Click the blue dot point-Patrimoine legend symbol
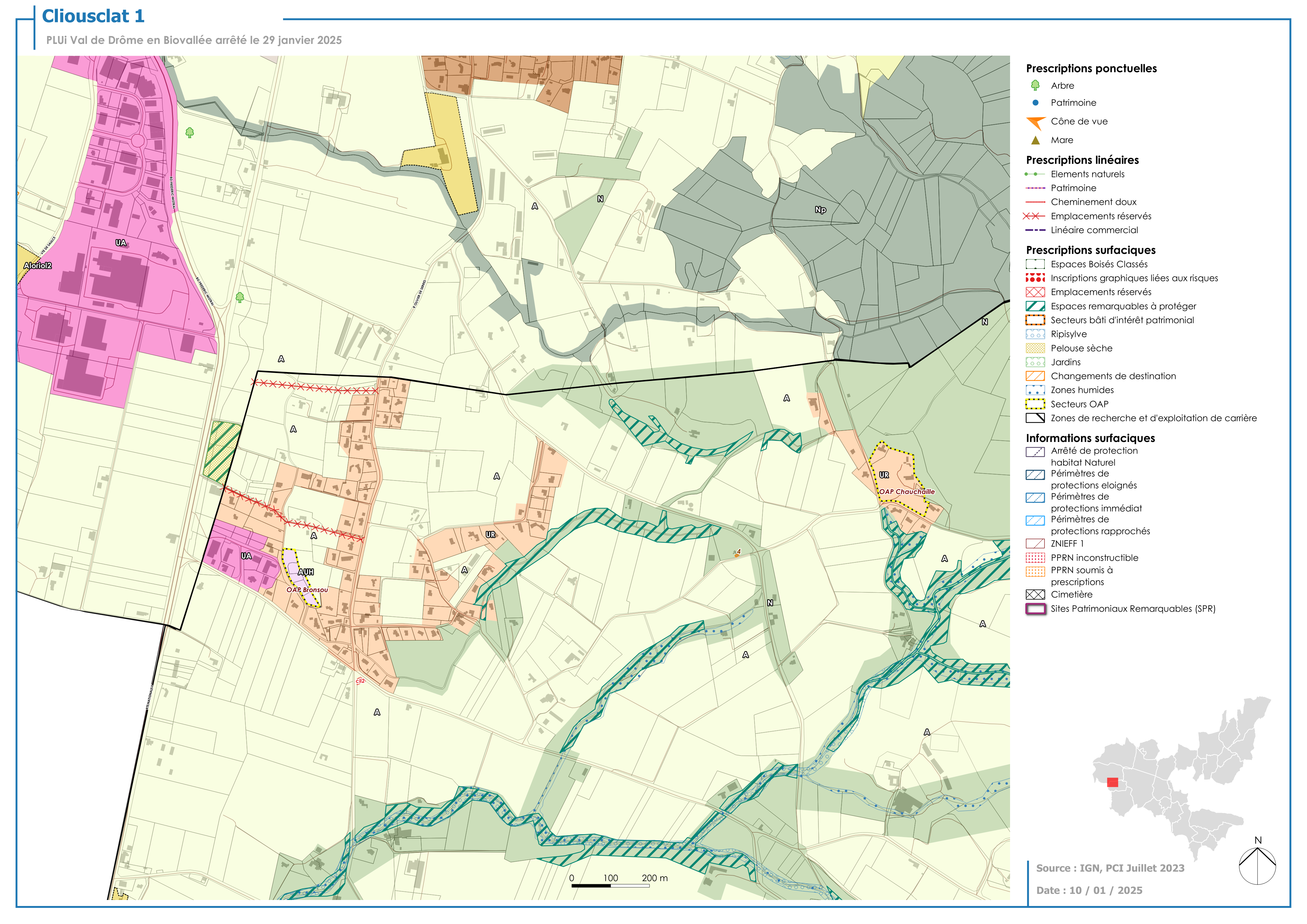1307x924 pixels. (1035, 102)
